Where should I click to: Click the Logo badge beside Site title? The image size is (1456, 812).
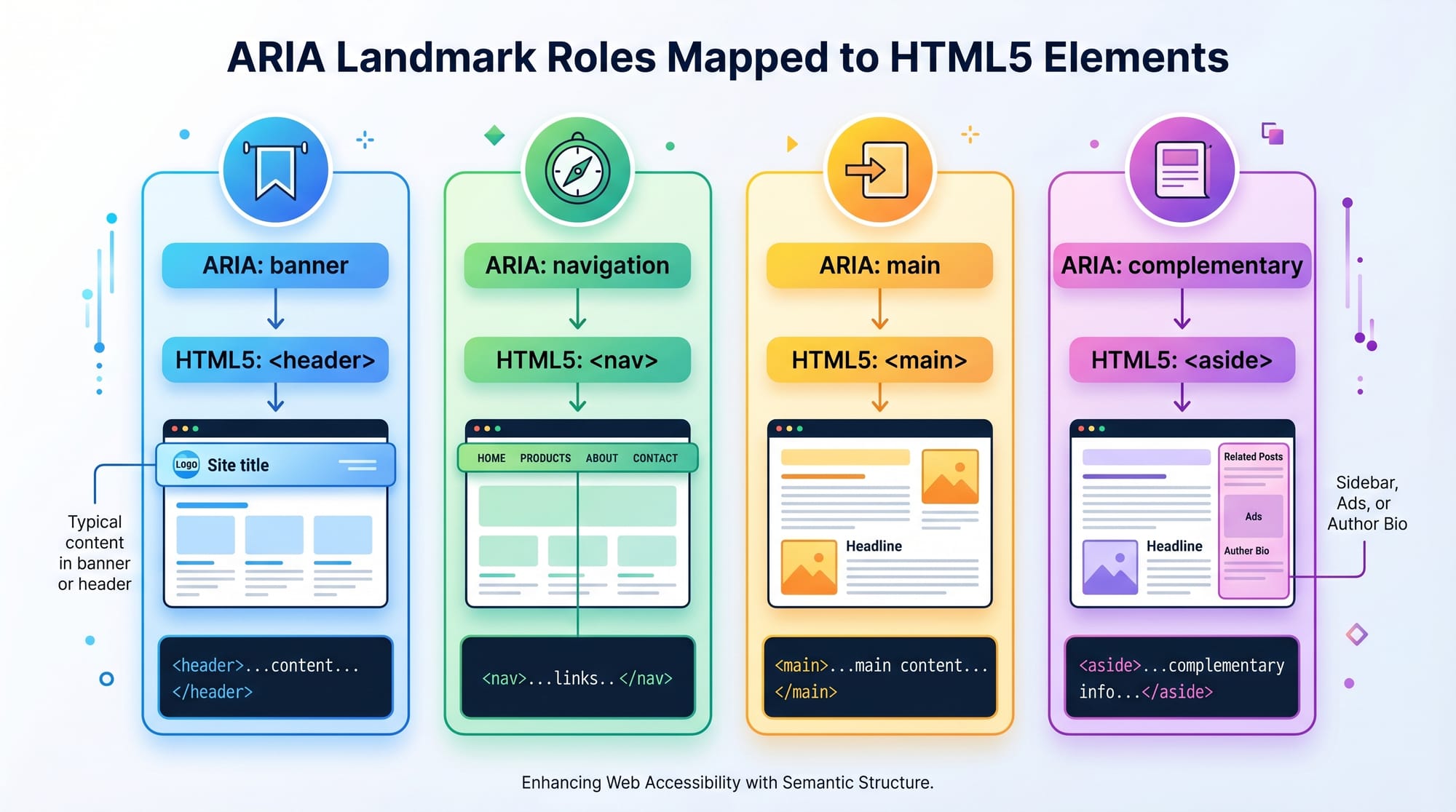click(x=186, y=464)
